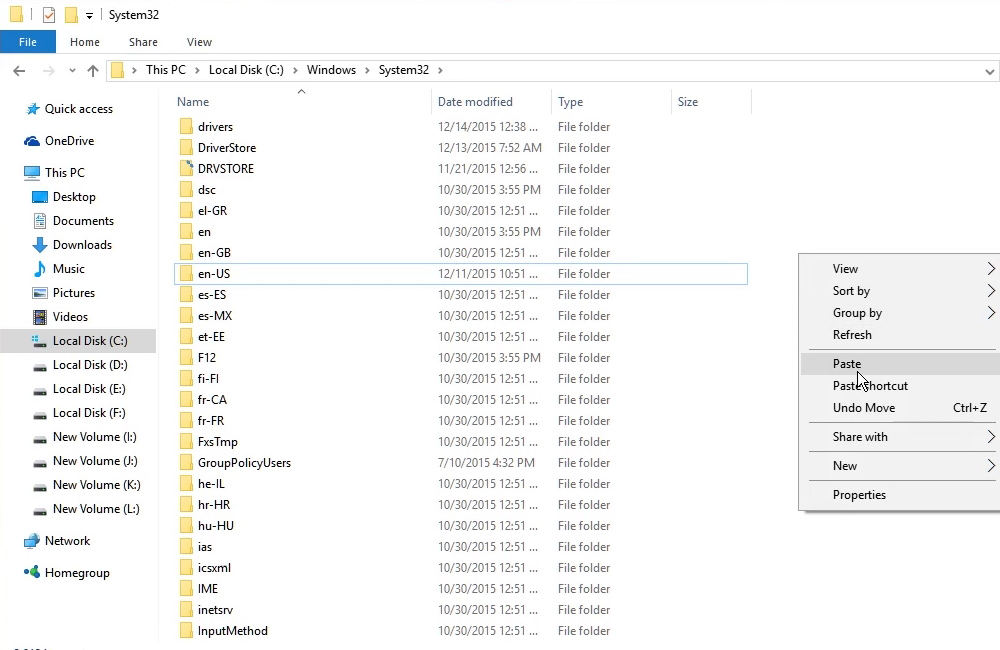
Task: Open Customize Quick Access Toolbar dropdown
Action: (89, 15)
